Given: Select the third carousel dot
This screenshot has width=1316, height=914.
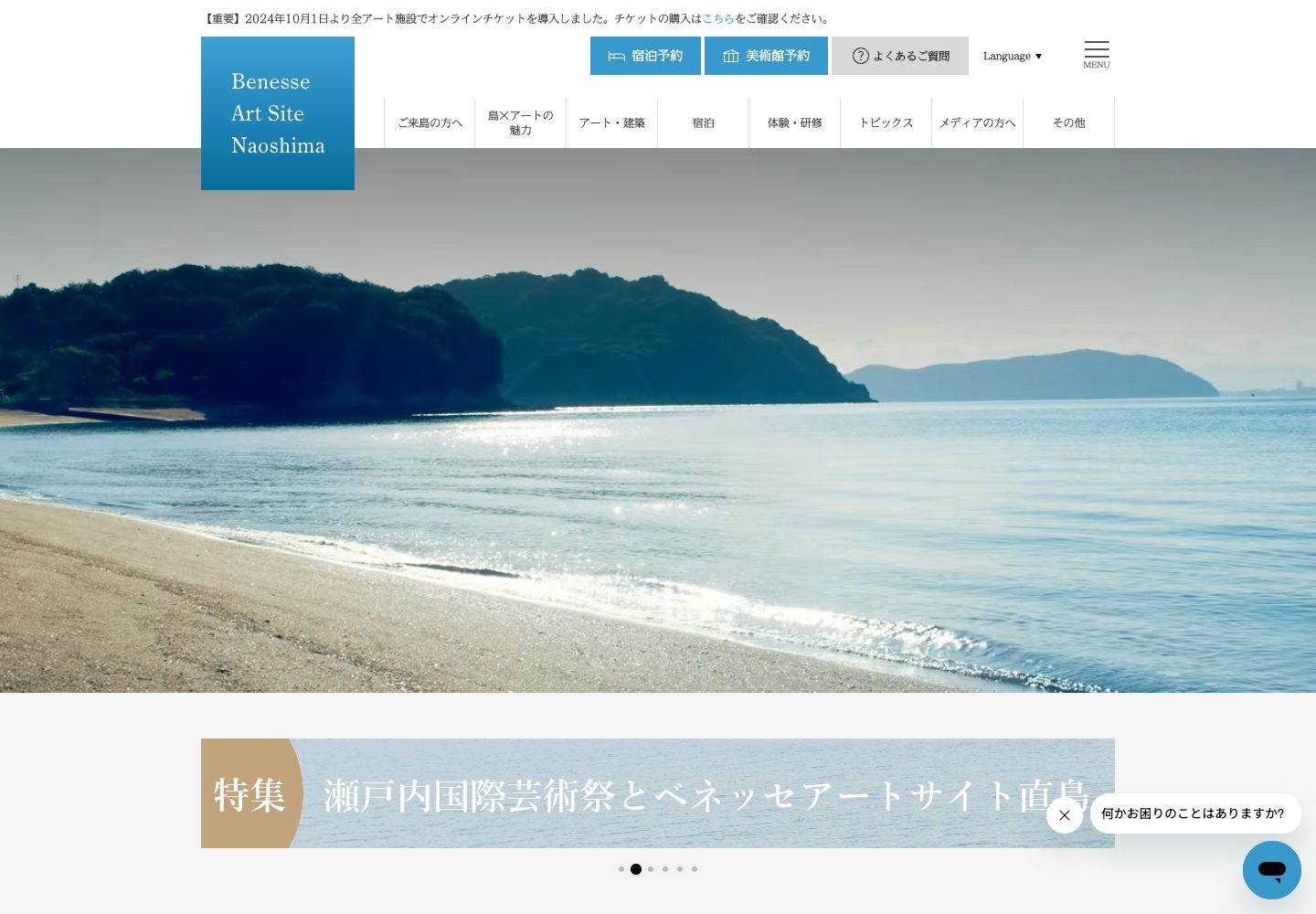Looking at the screenshot, I should (x=651, y=869).
